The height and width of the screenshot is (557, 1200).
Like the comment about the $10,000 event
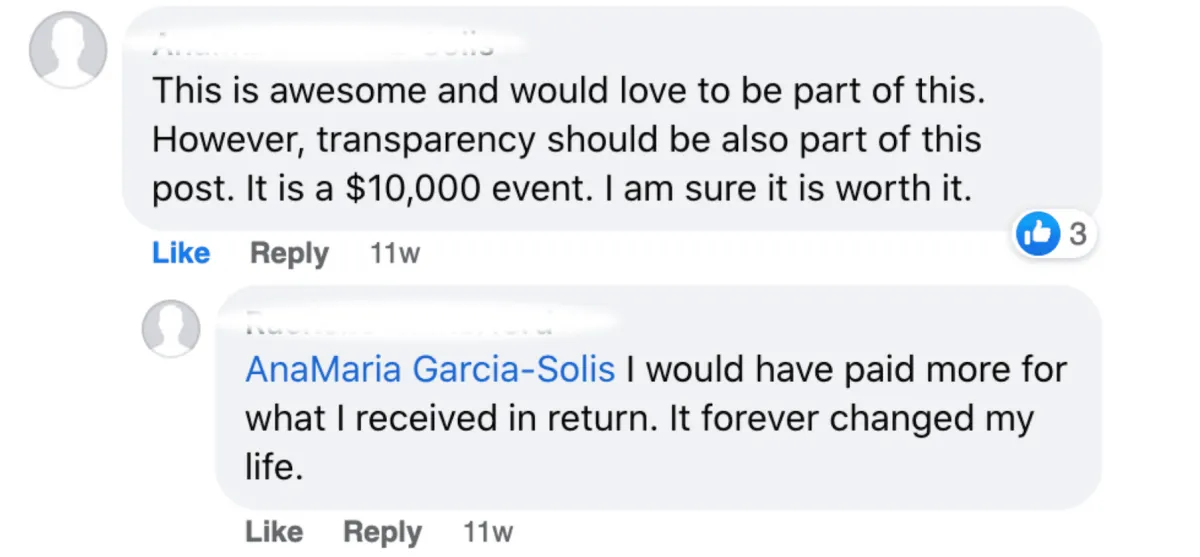tap(181, 254)
